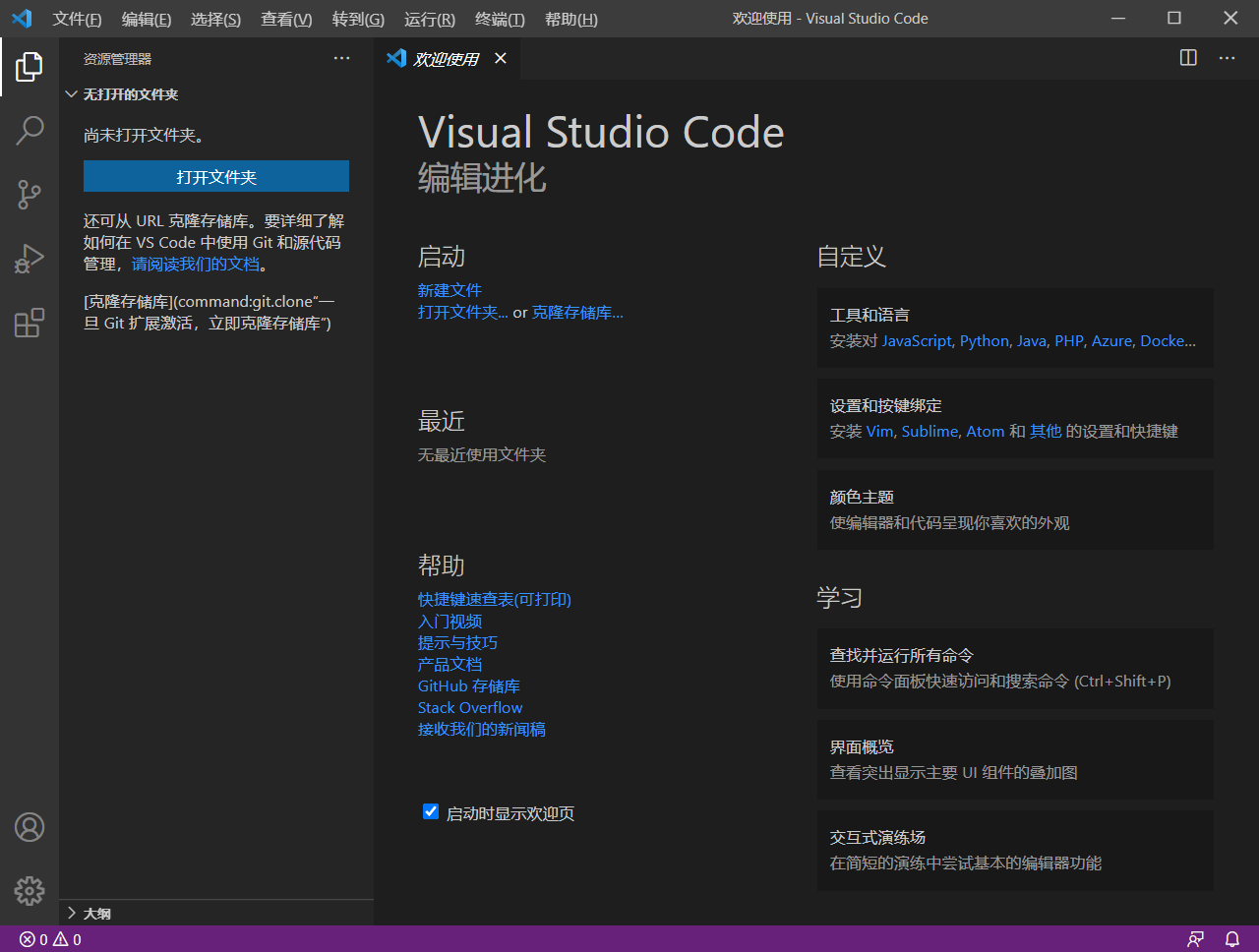This screenshot has width=1259, height=952.
Task: Select the 欢迎使用 editor tab
Action: (x=447, y=58)
